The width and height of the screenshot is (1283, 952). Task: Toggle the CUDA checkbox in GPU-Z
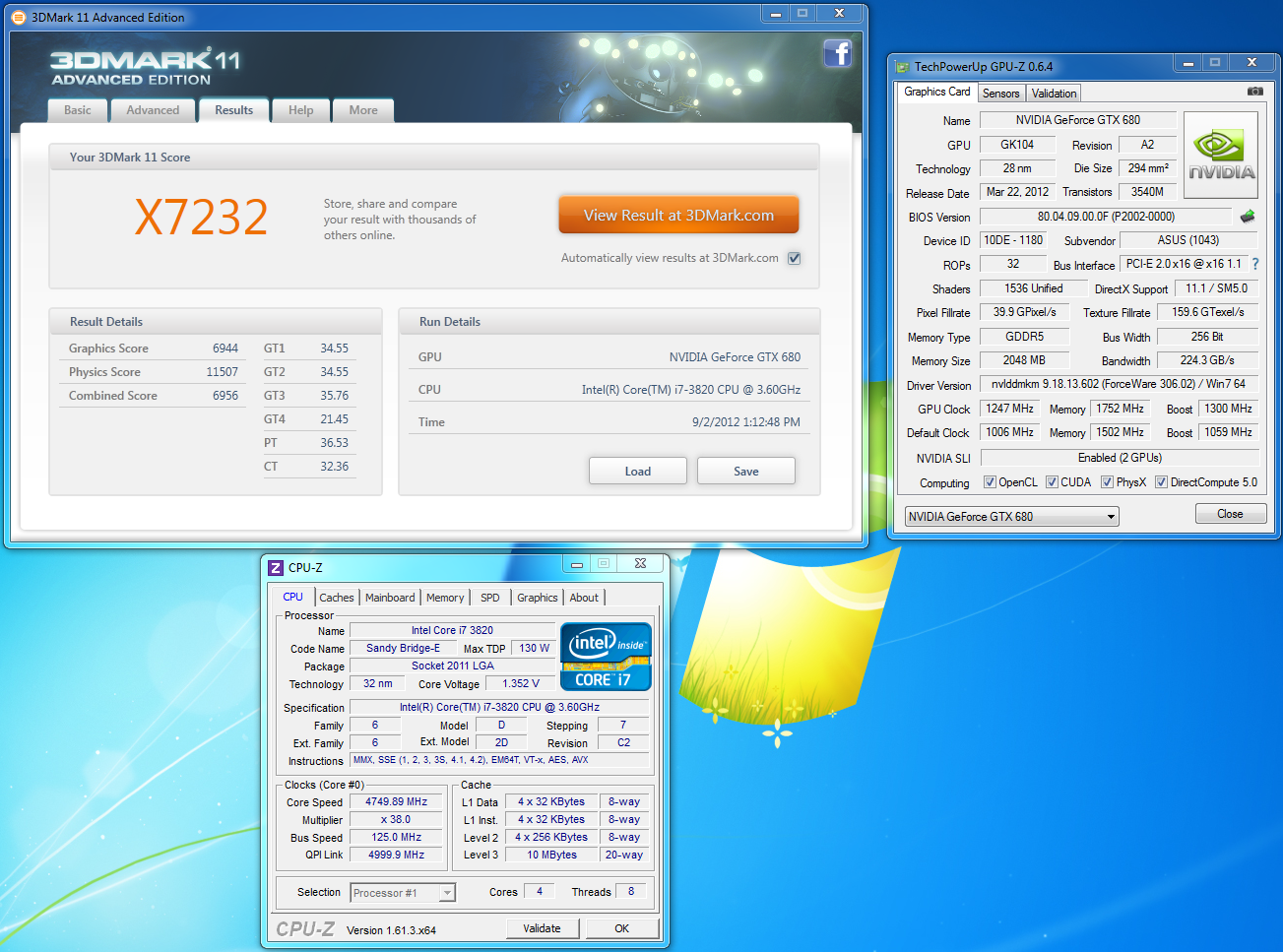tap(1052, 482)
